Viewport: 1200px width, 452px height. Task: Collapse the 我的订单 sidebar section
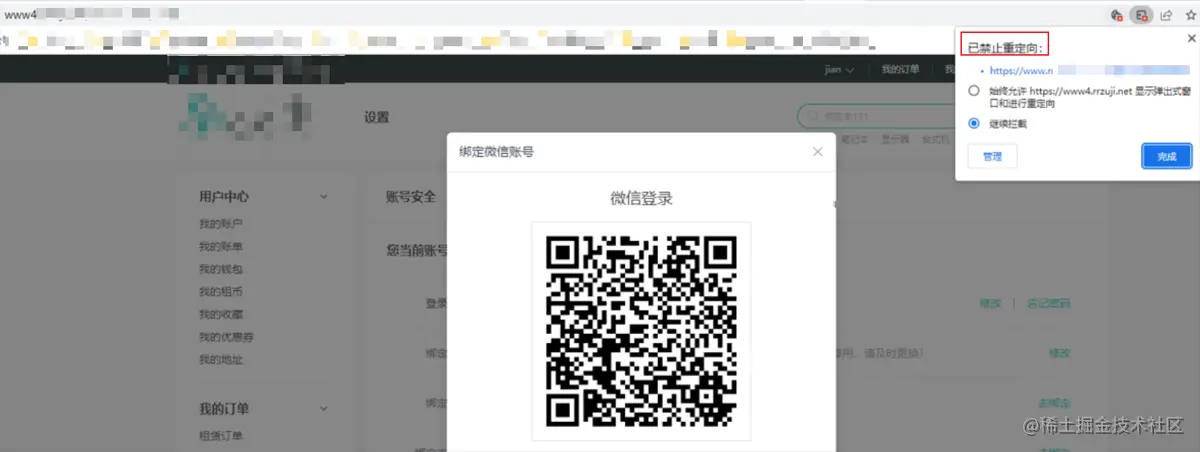324,409
